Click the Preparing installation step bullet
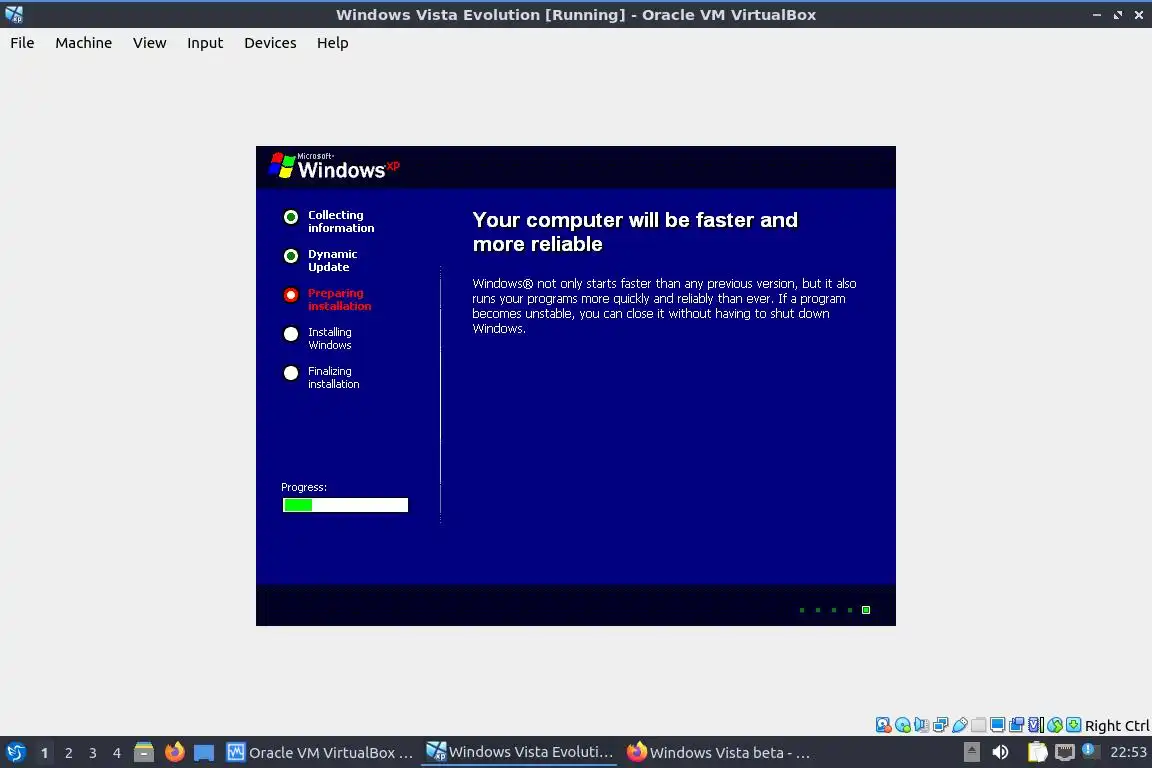The width and height of the screenshot is (1152, 768). click(291, 295)
